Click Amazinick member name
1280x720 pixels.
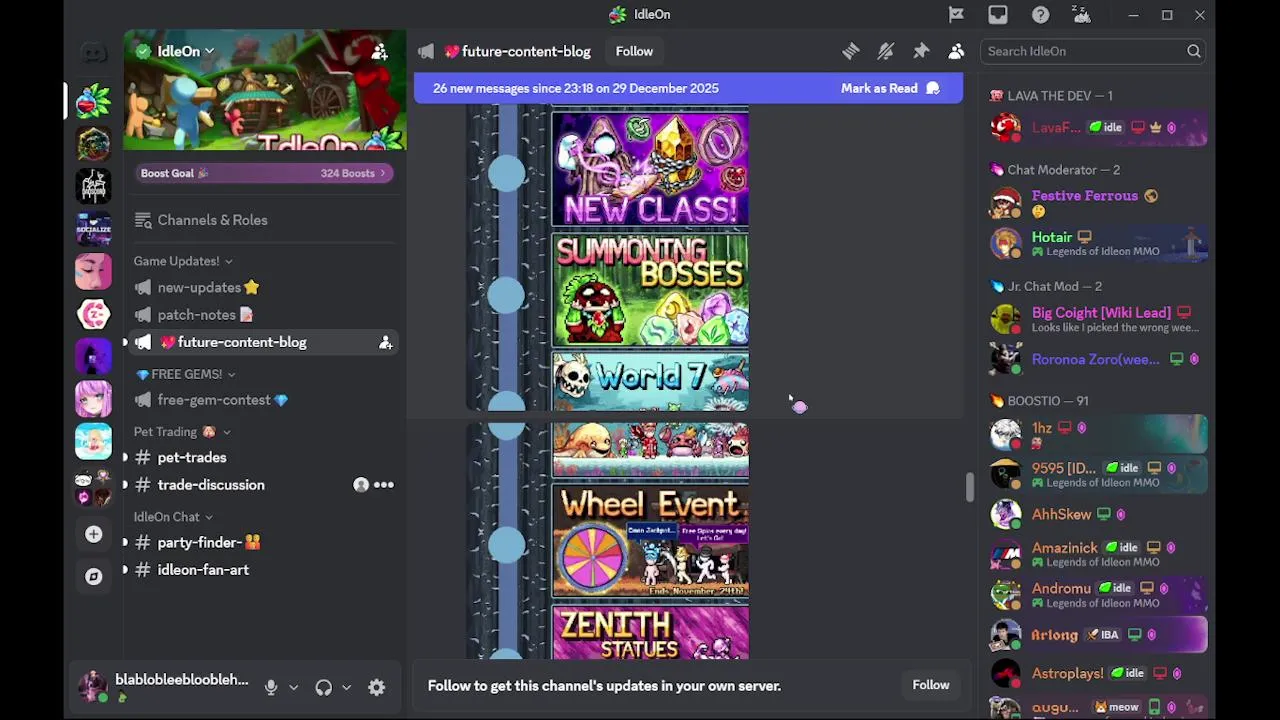1064,548
